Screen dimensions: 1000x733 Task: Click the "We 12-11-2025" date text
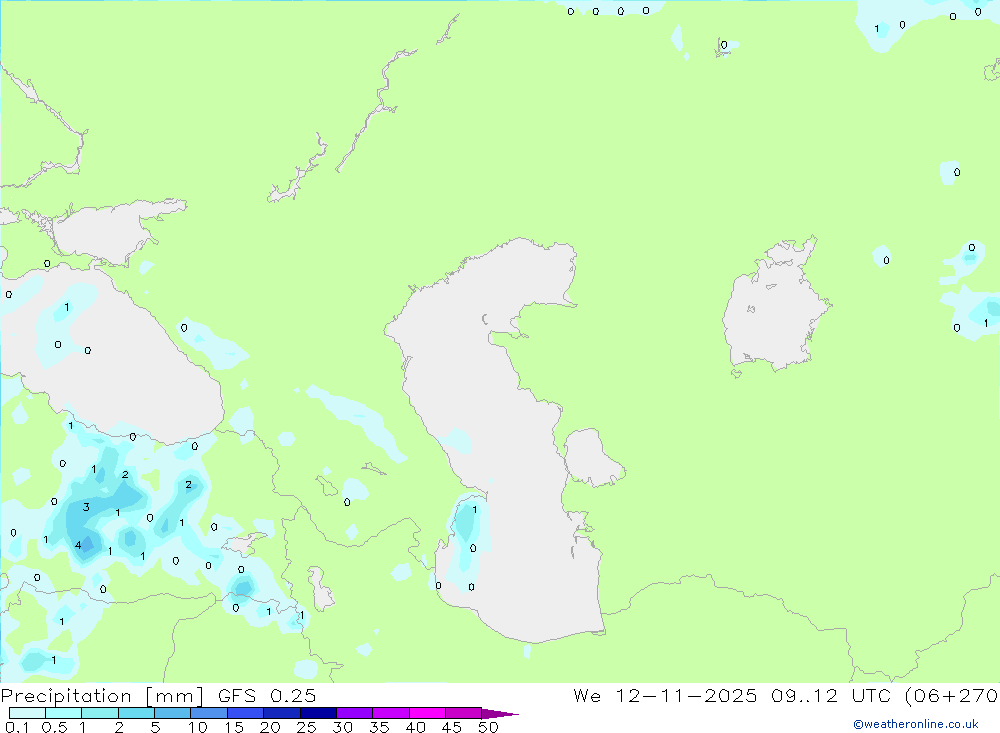665,695
